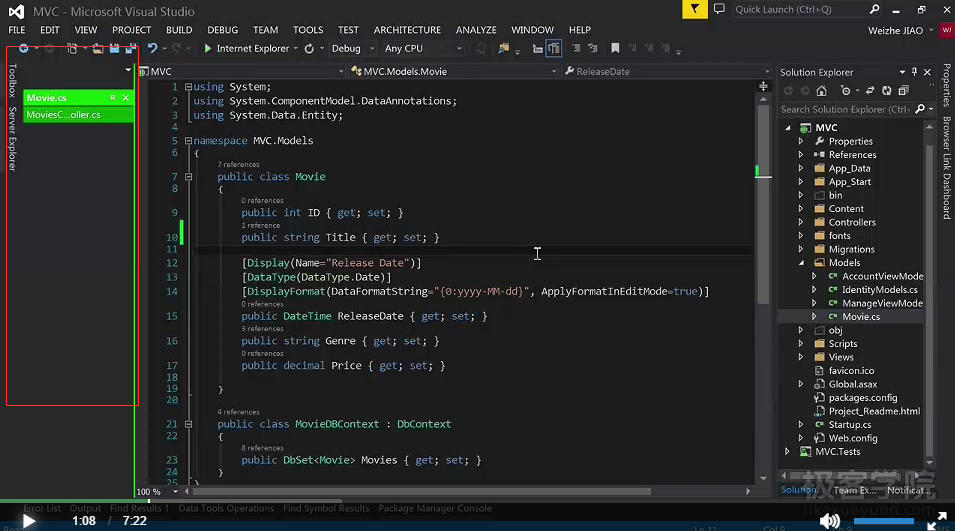Collapse the MovieDBContext class outline box
Viewport: 955px width, 531px height.
[x=188, y=424]
